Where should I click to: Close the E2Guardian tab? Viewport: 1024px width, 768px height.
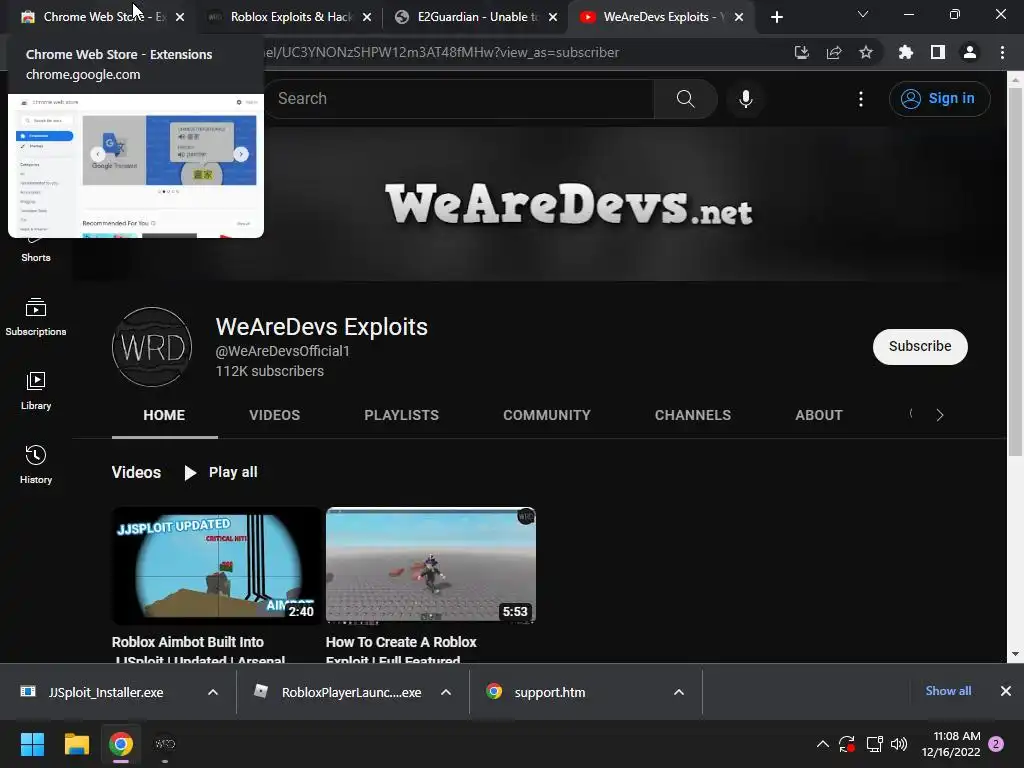pyautogui.click(x=553, y=17)
